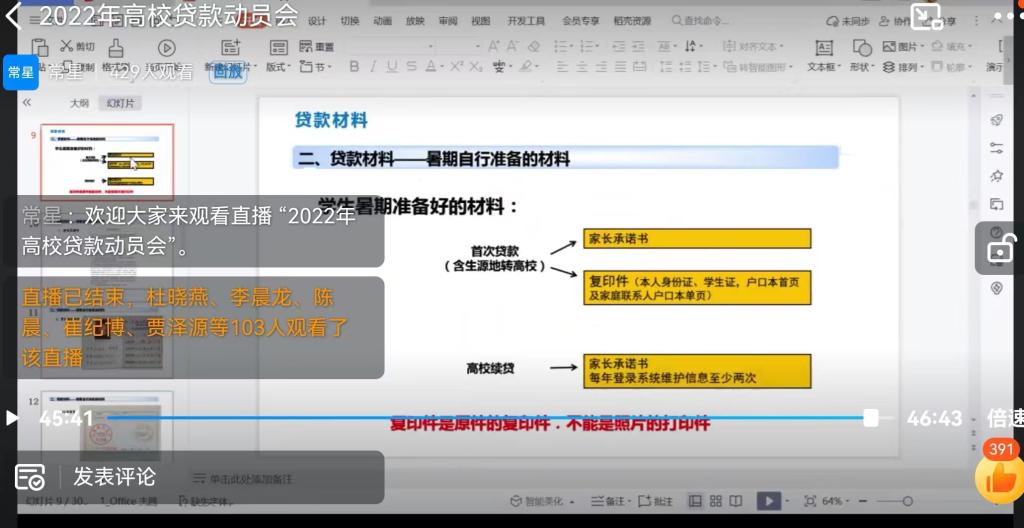Go back using the top-left arrow
The height and width of the screenshot is (528, 1024).
(x=14, y=17)
